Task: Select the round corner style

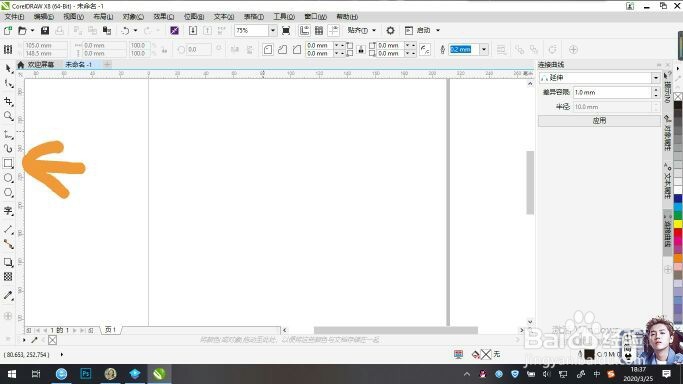Action: (x=268, y=50)
